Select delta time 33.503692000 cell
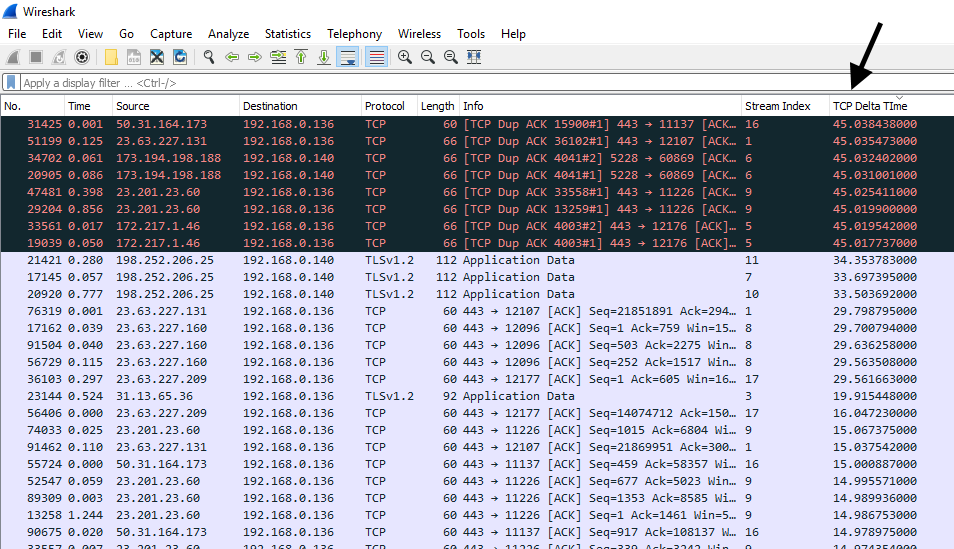Image resolution: width=954 pixels, height=549 pixels. pyautogui.click(x=875, y=295)
